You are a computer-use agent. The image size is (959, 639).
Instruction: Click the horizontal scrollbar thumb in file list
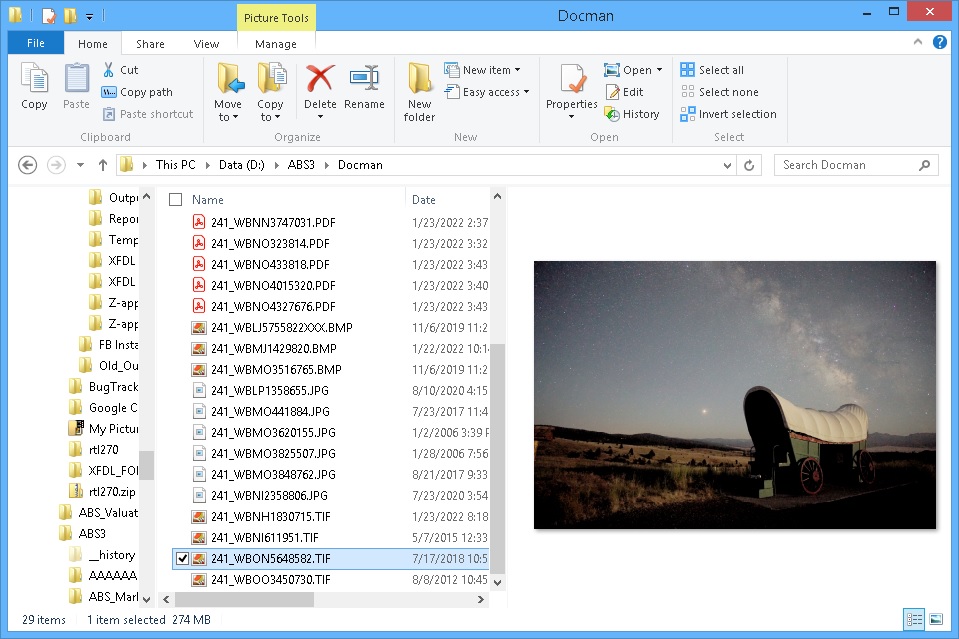point(245,600)
